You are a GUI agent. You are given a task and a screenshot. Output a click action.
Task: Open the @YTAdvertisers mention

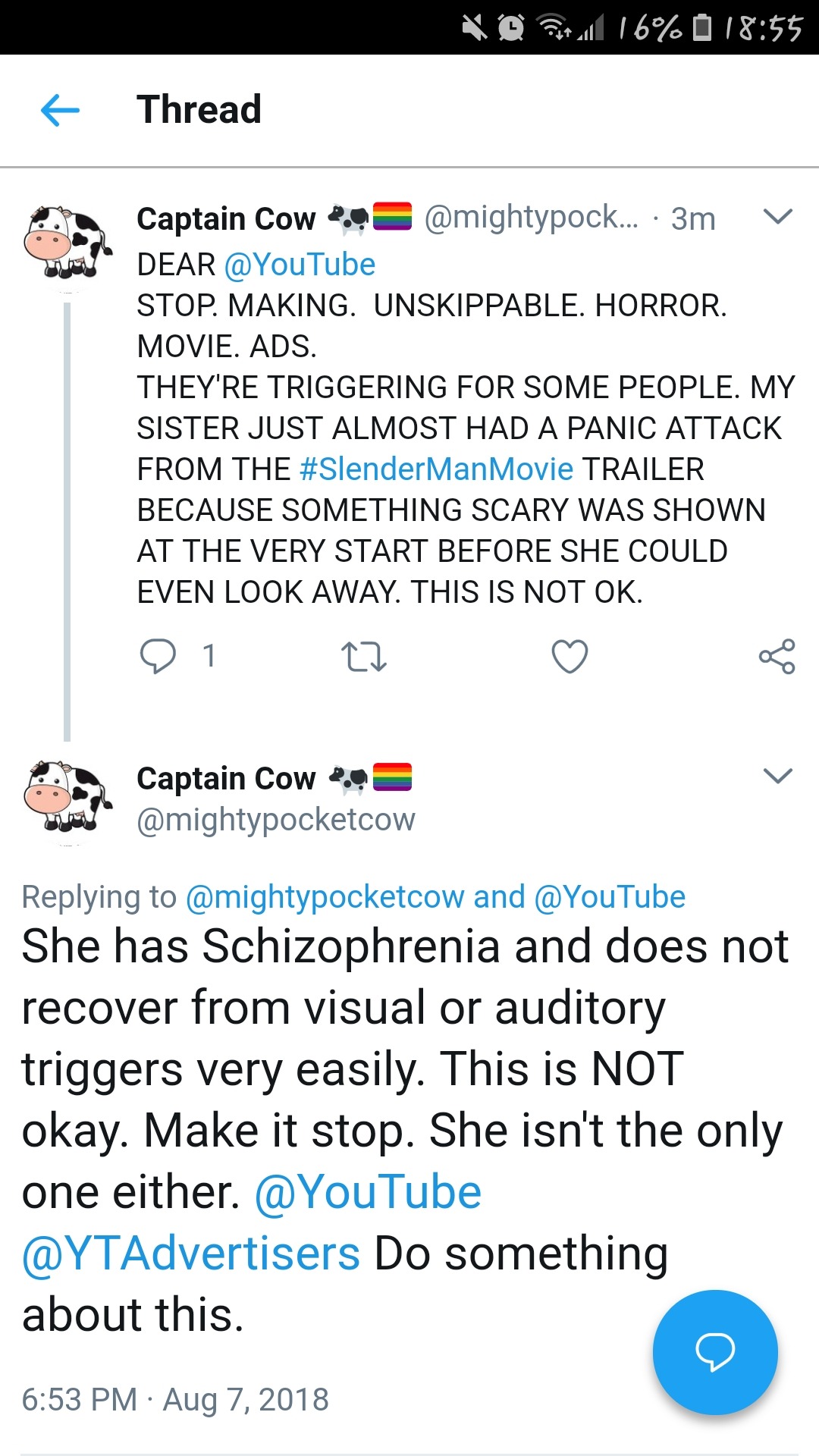point(191,1254)
